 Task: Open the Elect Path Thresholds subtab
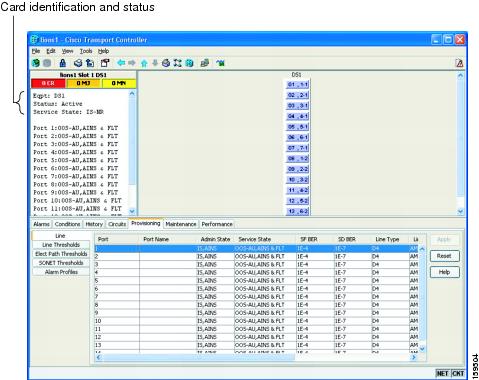click(x=61, y=254)
